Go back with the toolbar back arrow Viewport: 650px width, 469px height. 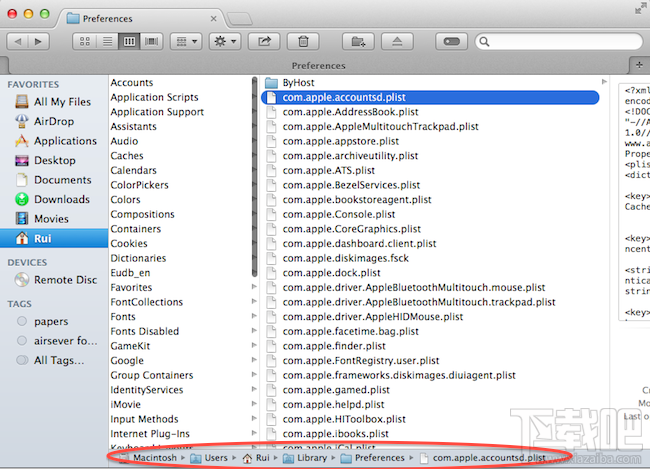[x=18, y=41]
